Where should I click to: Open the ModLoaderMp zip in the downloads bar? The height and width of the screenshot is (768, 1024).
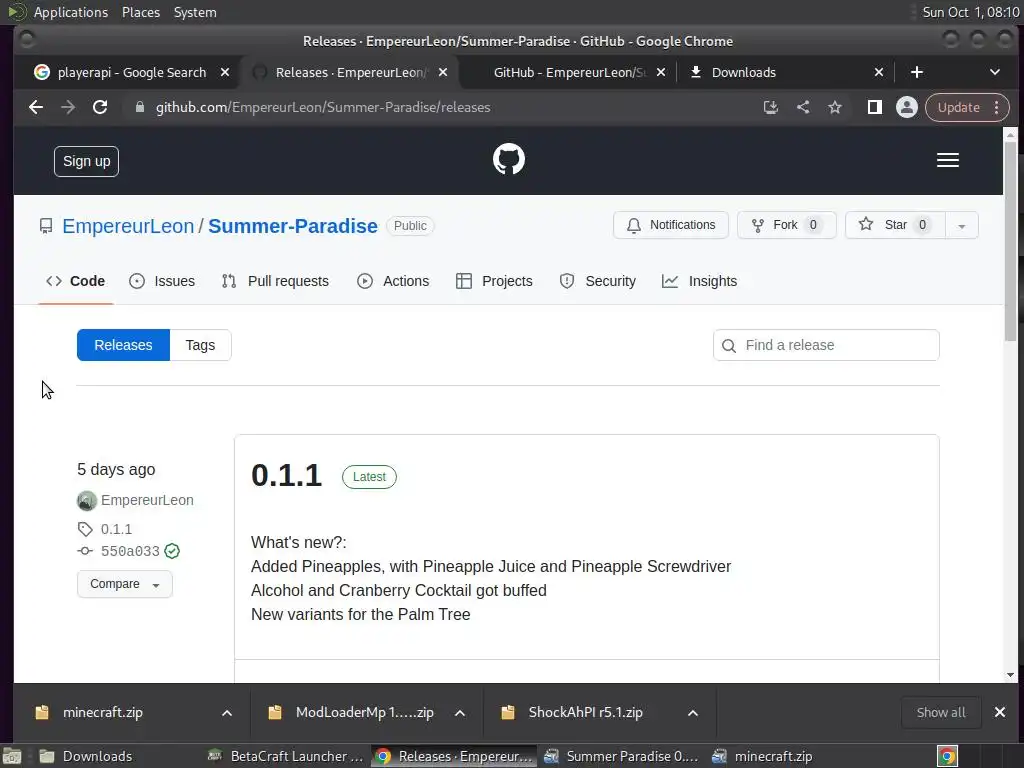tap(365, 712)
